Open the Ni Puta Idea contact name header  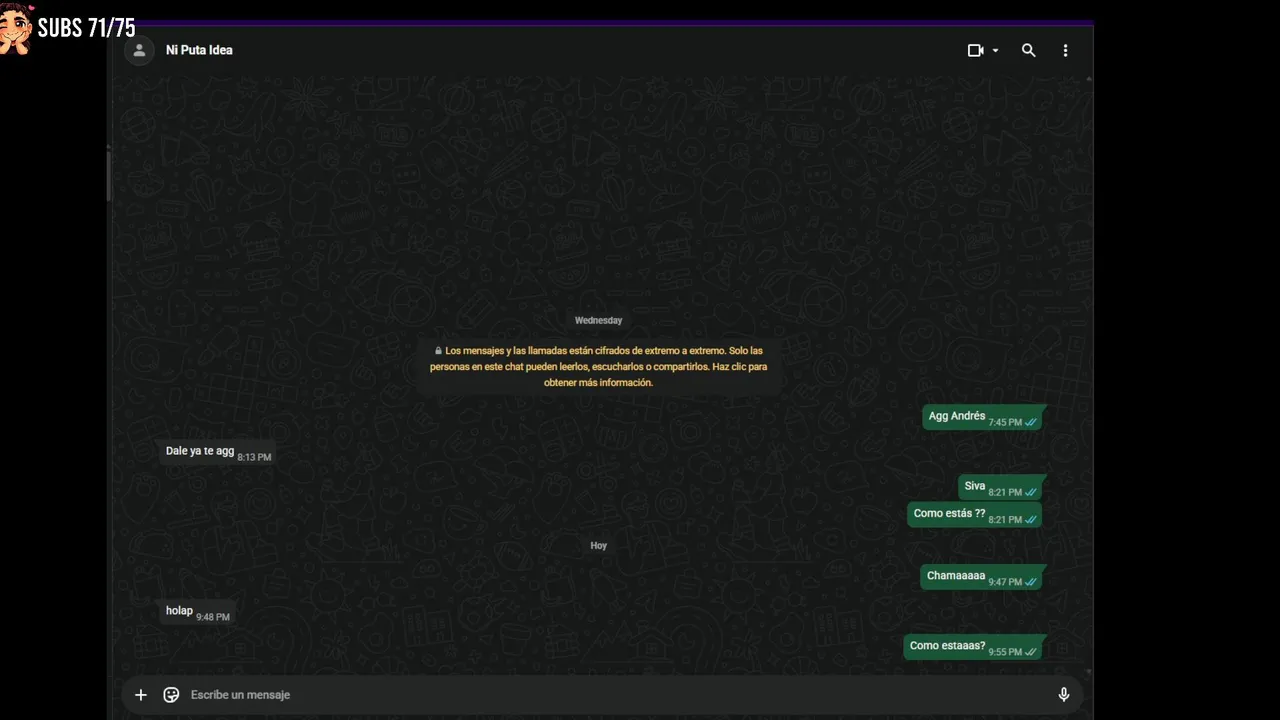click(x=199, y=50)
